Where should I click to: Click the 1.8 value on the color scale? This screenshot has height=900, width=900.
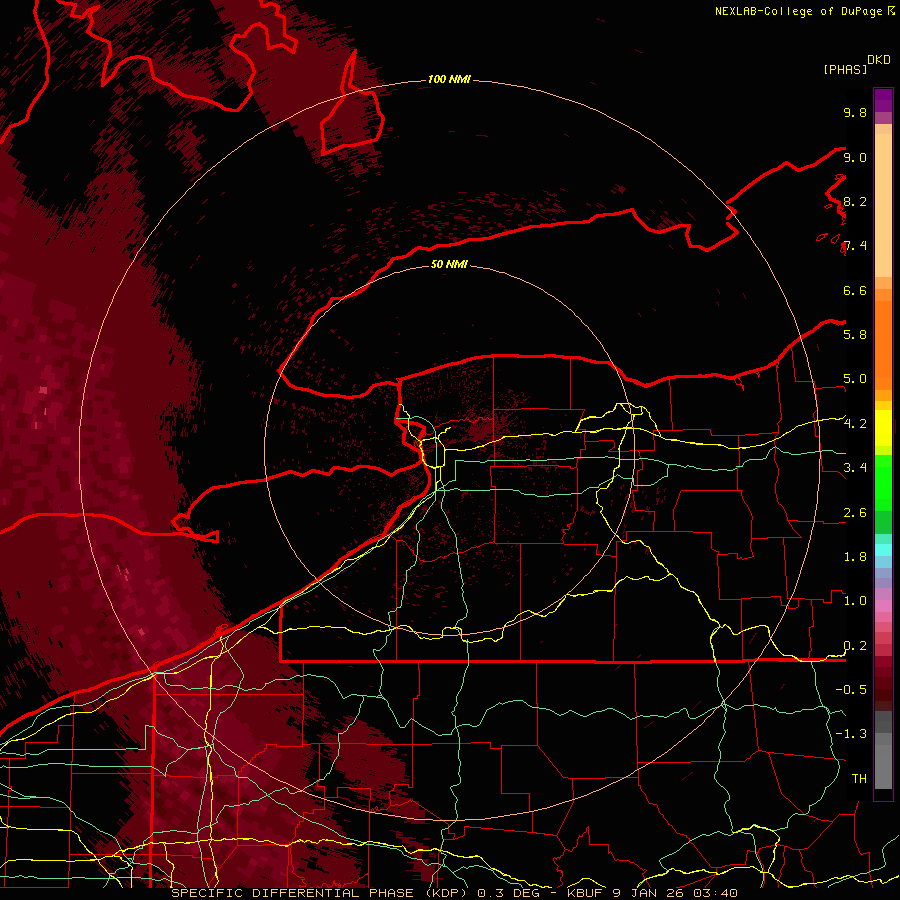(855, 556)
